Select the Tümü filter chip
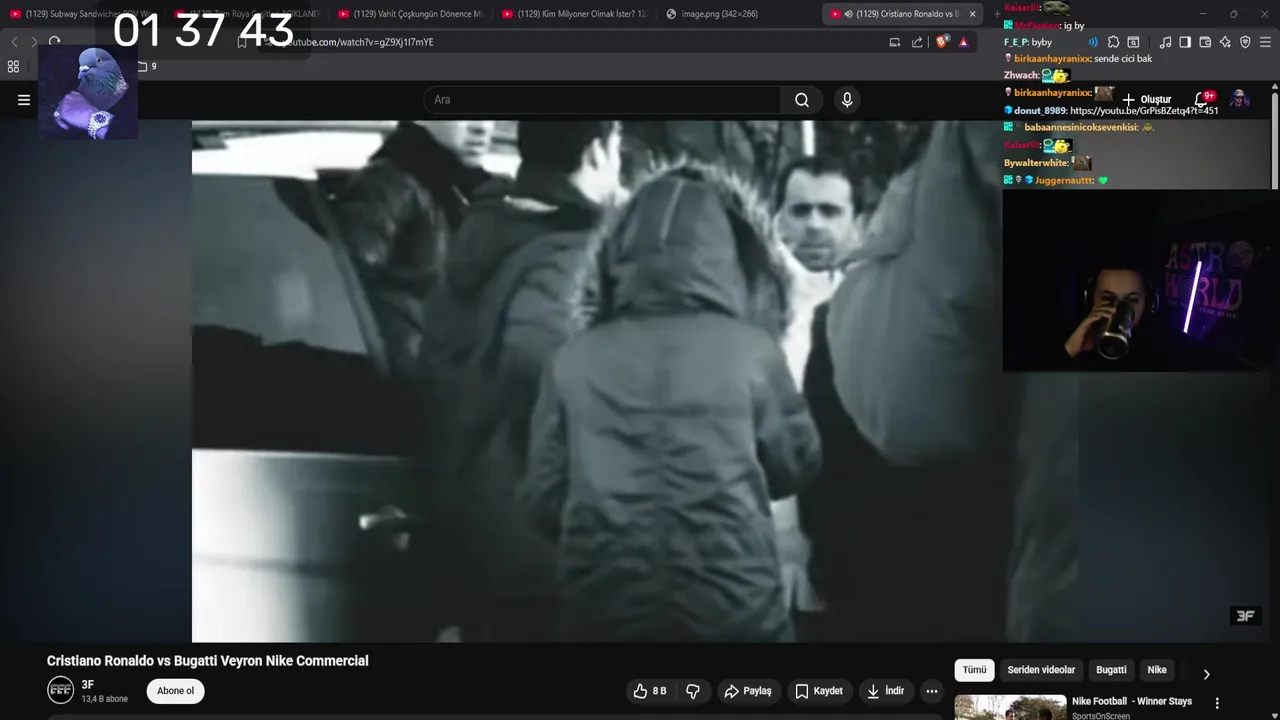 [x=974, y=670]
